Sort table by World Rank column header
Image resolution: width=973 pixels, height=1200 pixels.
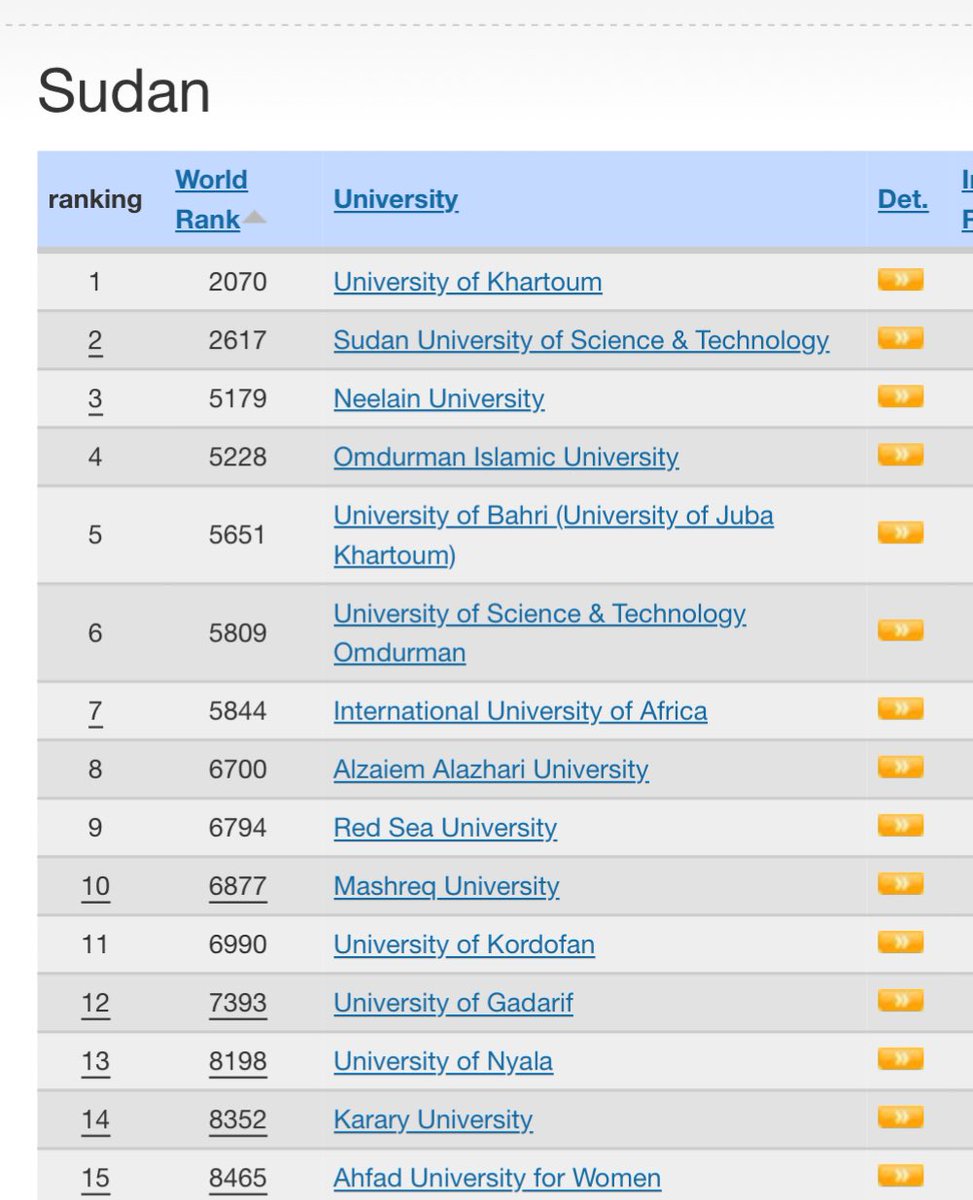pyautogui.click(x=211, y=200)
